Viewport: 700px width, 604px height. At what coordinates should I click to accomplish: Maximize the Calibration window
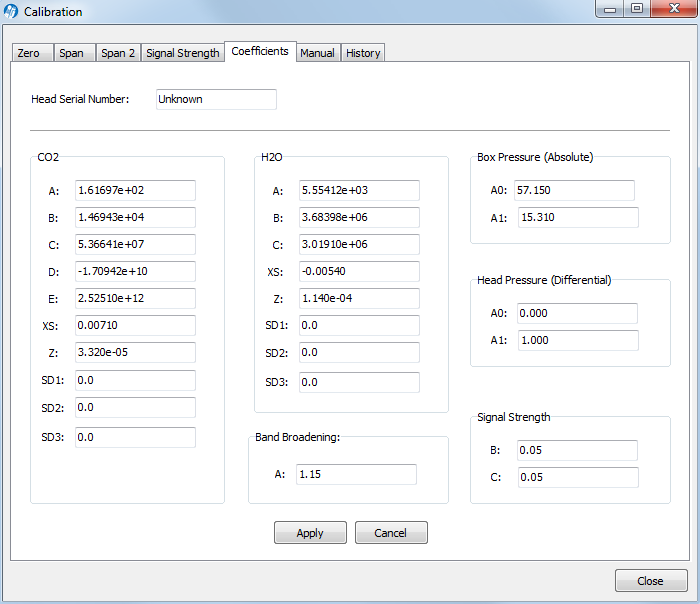[x=637, y=9]
